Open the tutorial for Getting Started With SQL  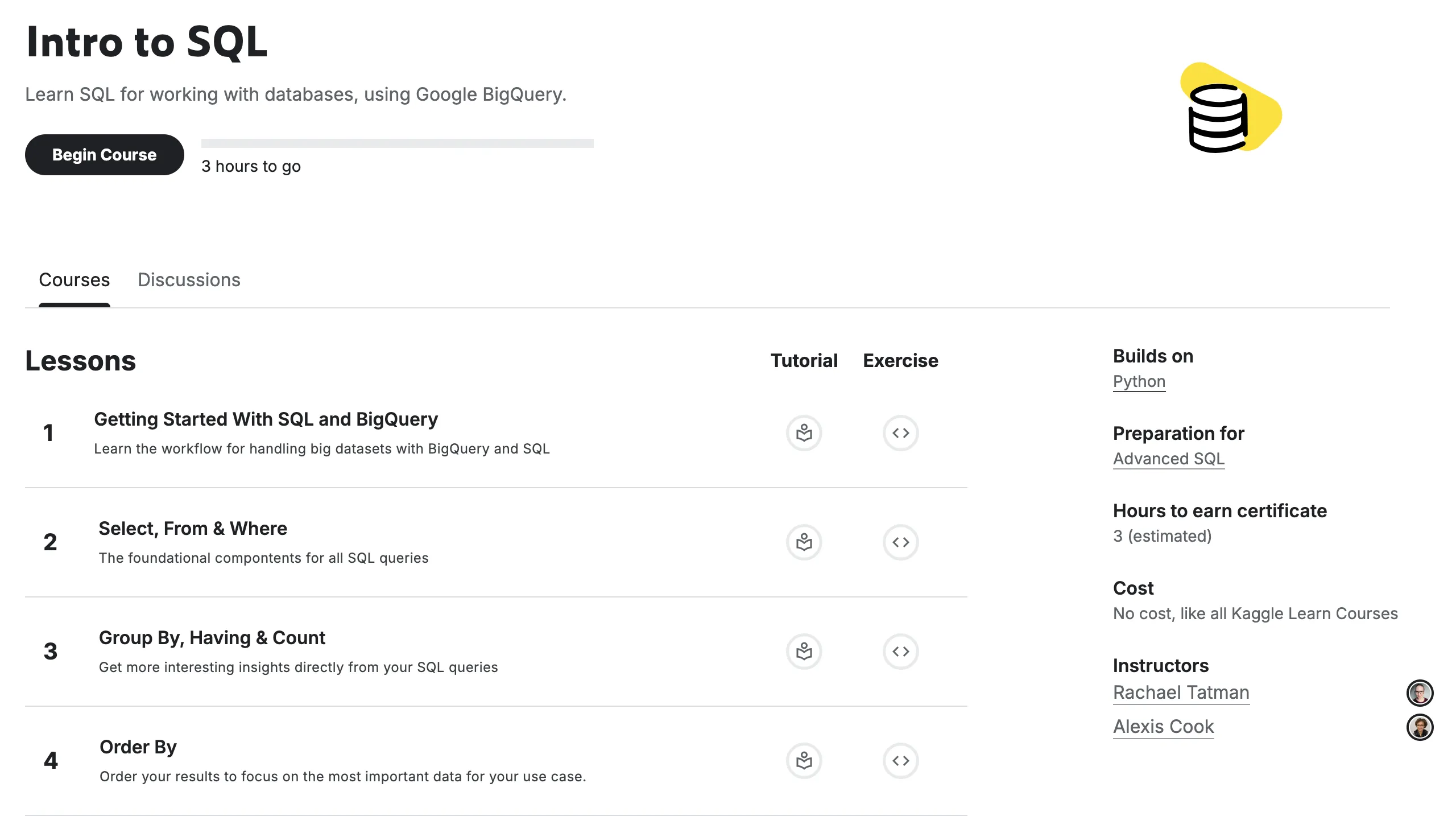804,432
